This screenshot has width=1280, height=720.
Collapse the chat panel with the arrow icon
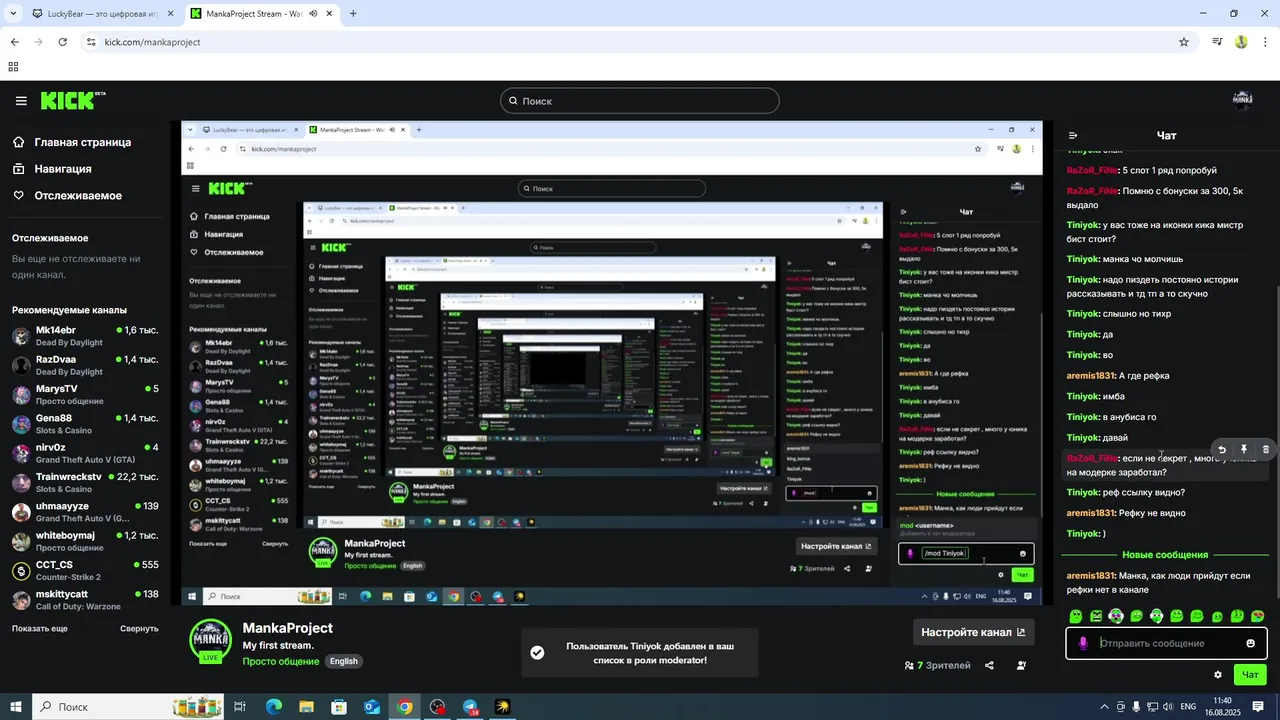point(1073,136)
